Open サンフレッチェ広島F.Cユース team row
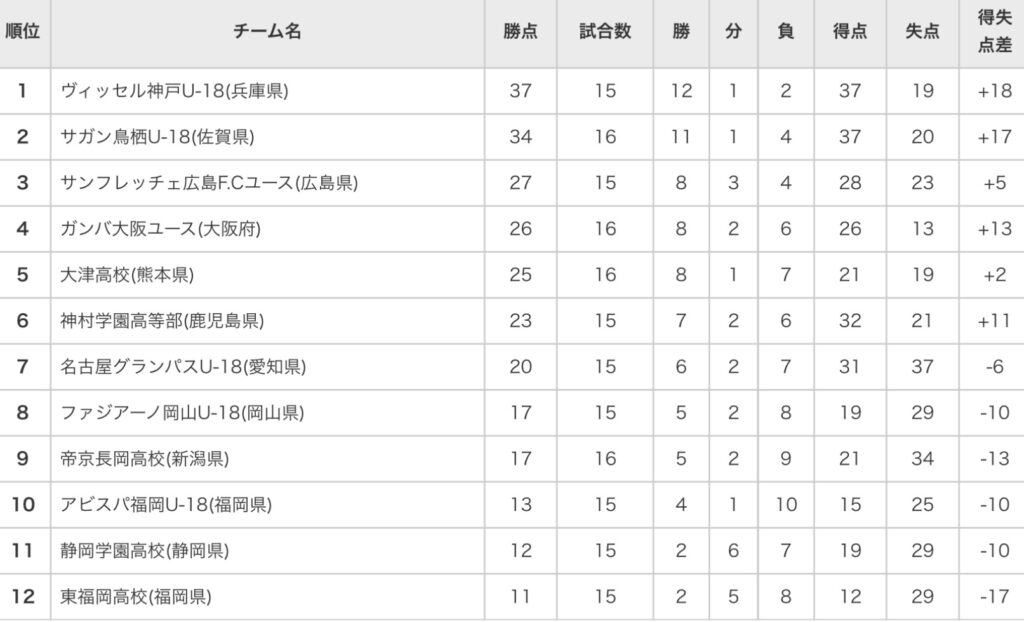This screenshot has height=622, width=1024. click(209, 183)
